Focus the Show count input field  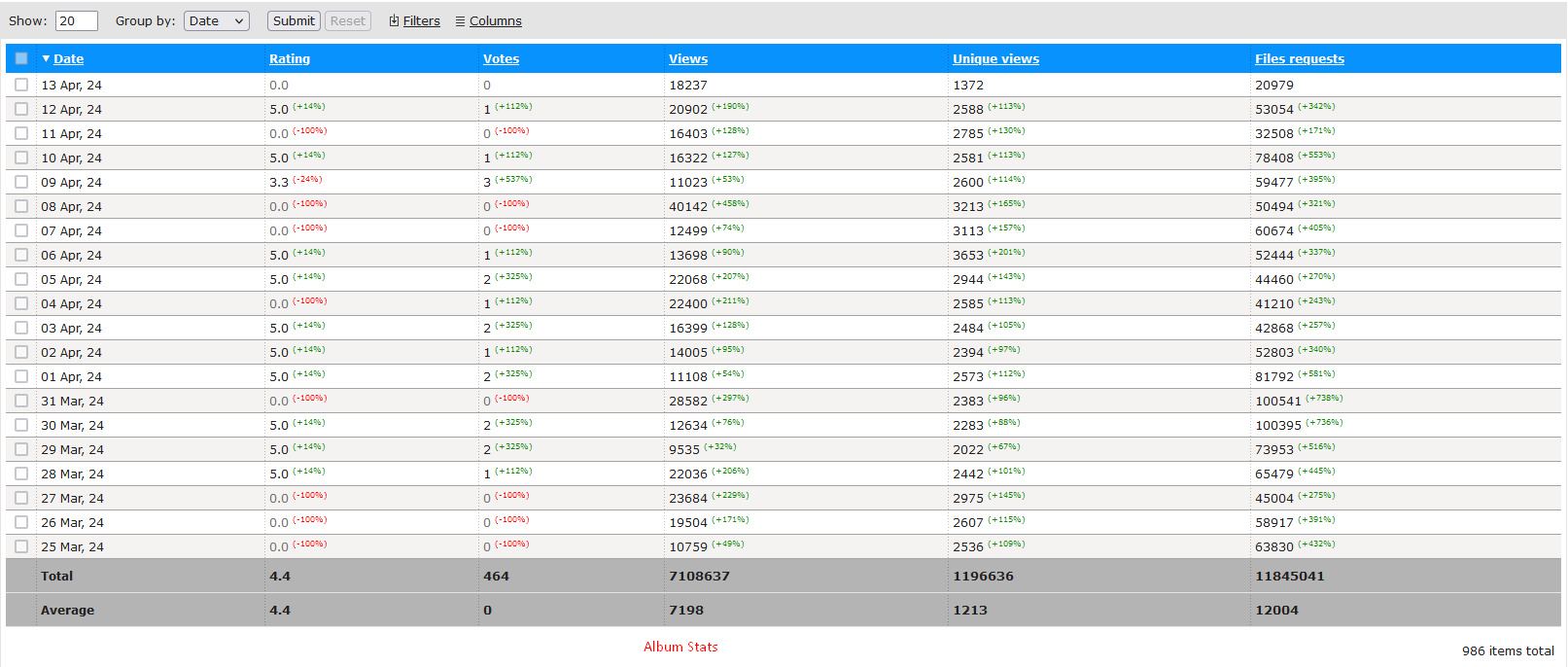pyautogui.click(x=77, y=20)
